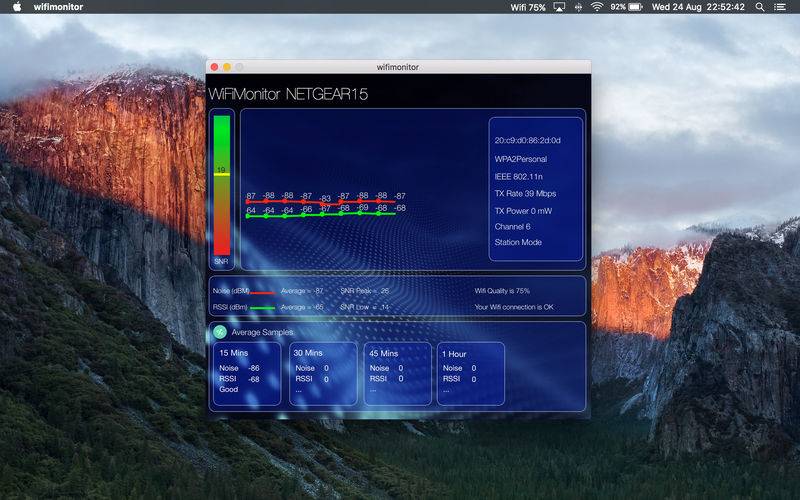Select the 15 Mins sample card
Image resolution: width=800 pixels, height=500 pixels.
pos(246,373)
